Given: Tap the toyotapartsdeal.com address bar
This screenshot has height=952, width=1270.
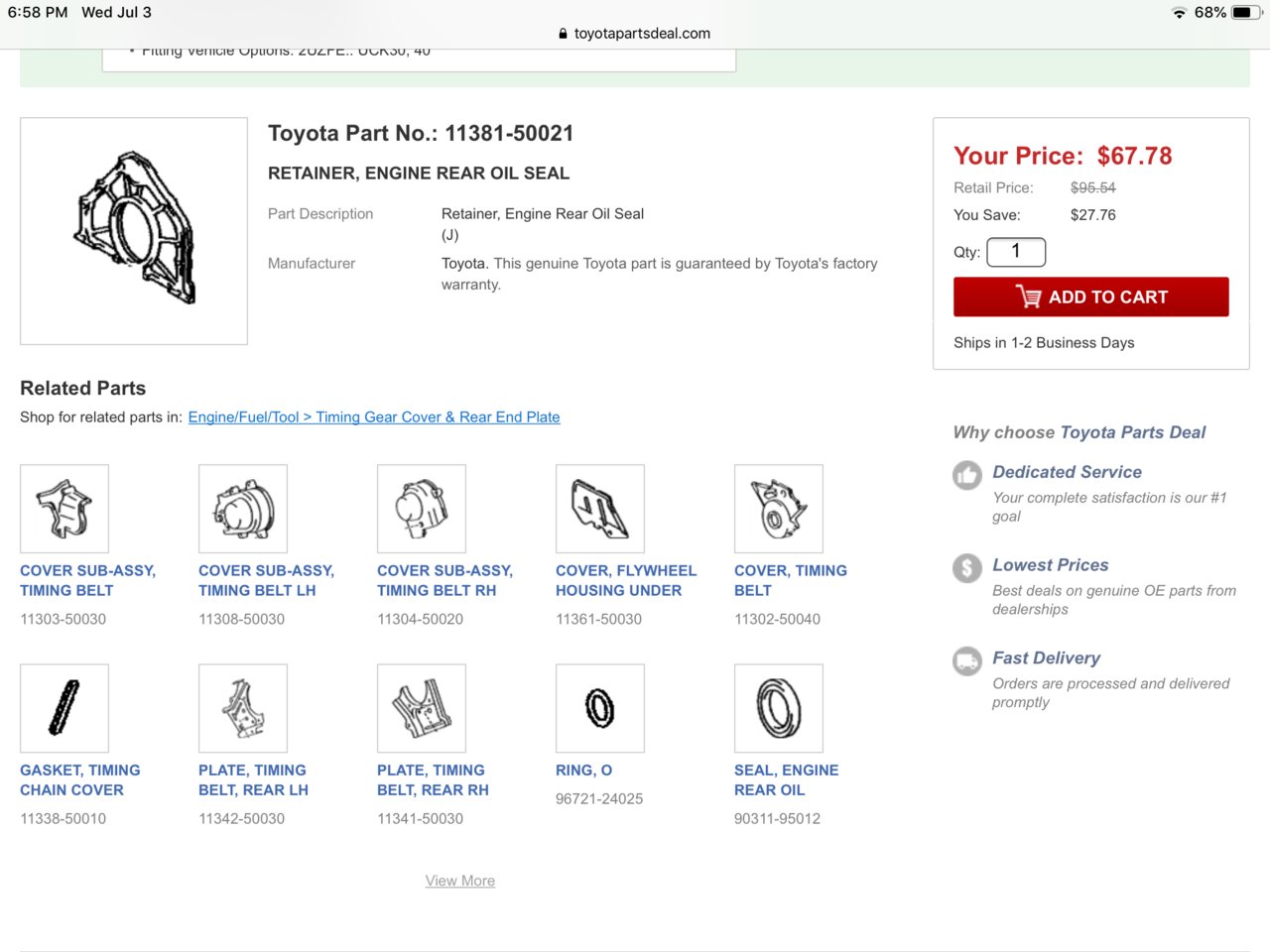Looking at the screenshot, I should (641, 33).
